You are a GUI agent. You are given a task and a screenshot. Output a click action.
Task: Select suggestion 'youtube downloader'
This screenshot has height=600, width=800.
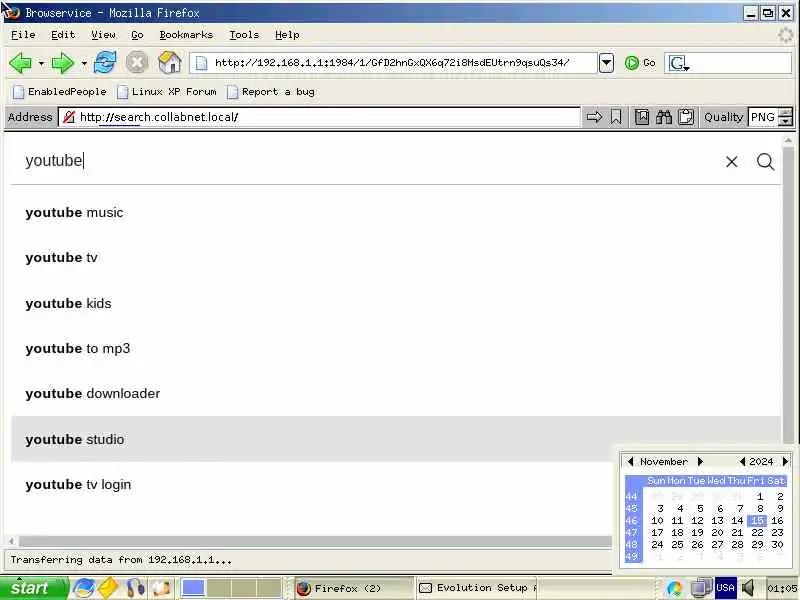pos(395,394)
